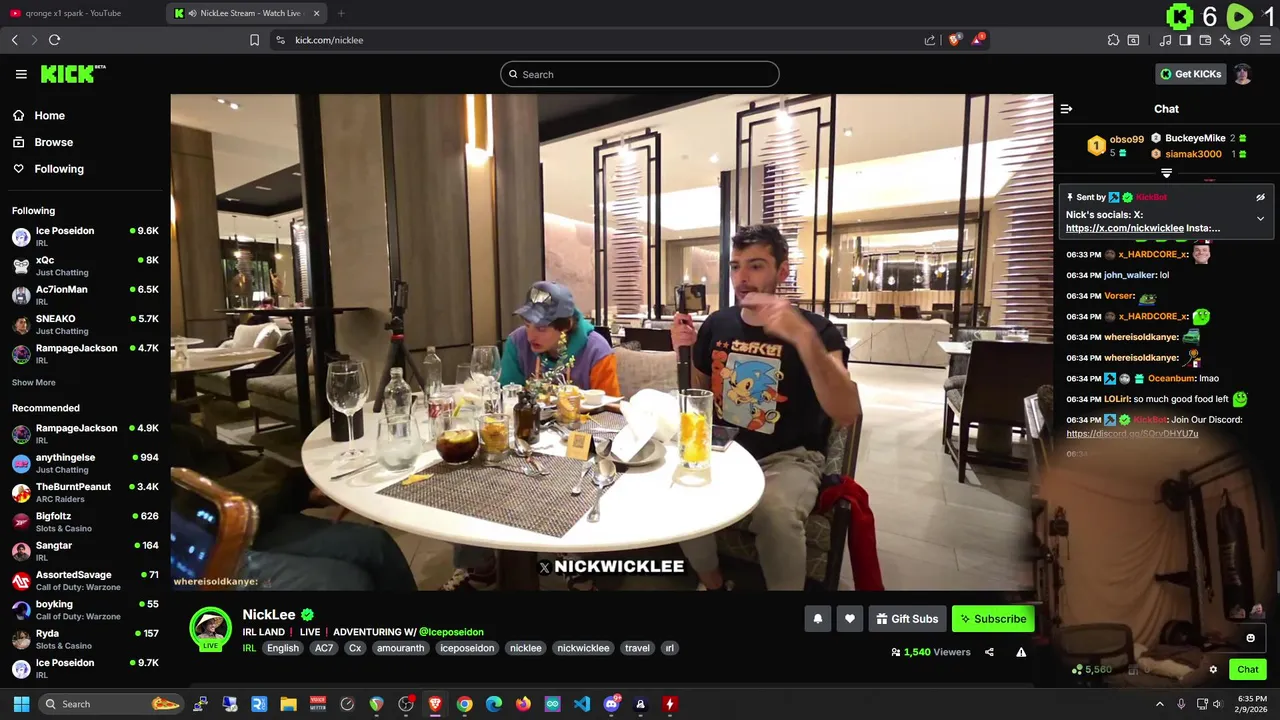1280x720 pixels.
Task: Switch to the YouTube browser tab
Action: pos(82,13)
